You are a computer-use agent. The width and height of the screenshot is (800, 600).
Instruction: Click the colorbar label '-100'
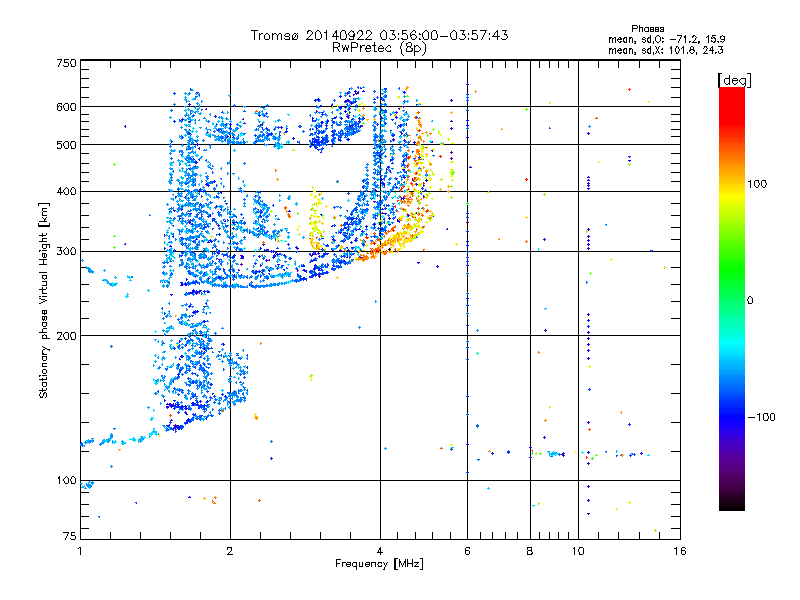[x=761, y=417]
